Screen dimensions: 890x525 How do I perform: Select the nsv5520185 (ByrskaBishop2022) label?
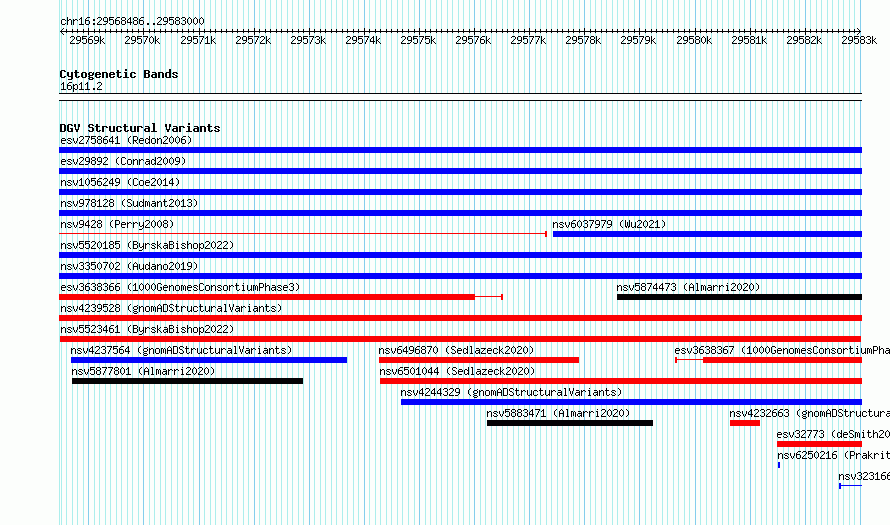147,245
